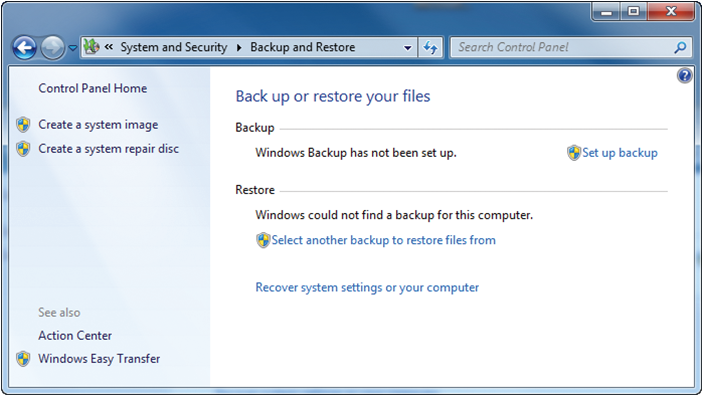The height and width of the screenshot is (396, 703).
Task: Open Recover system settings or your computer
Action: 367,287
